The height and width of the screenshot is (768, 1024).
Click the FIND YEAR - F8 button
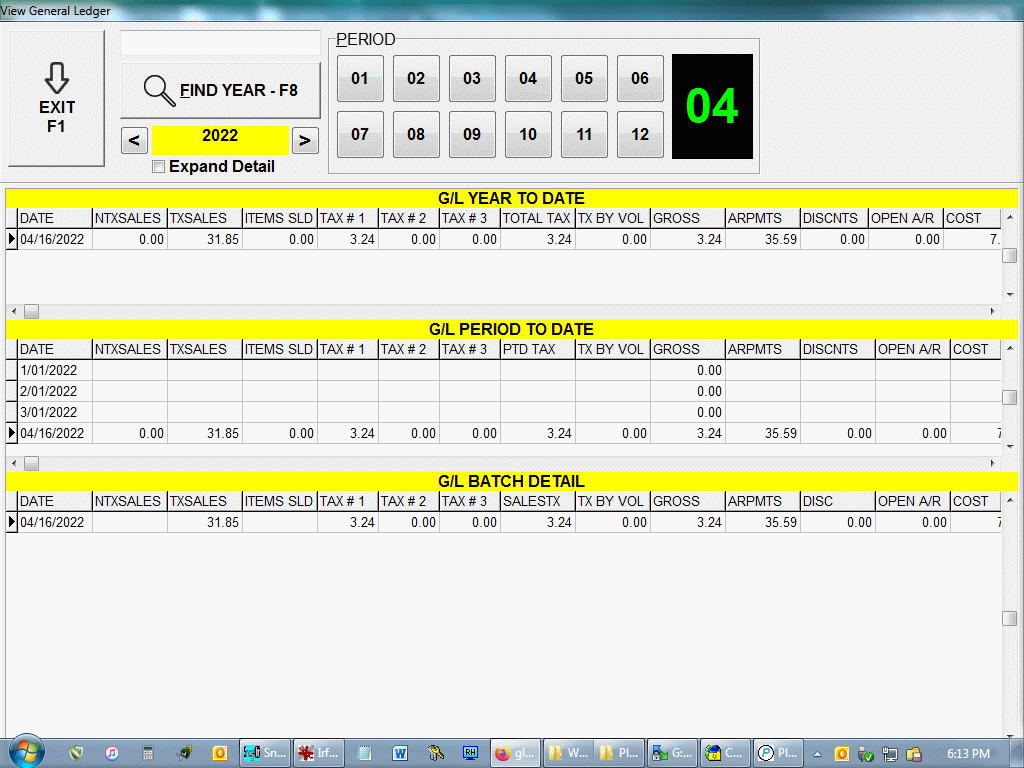pos(220,91)
